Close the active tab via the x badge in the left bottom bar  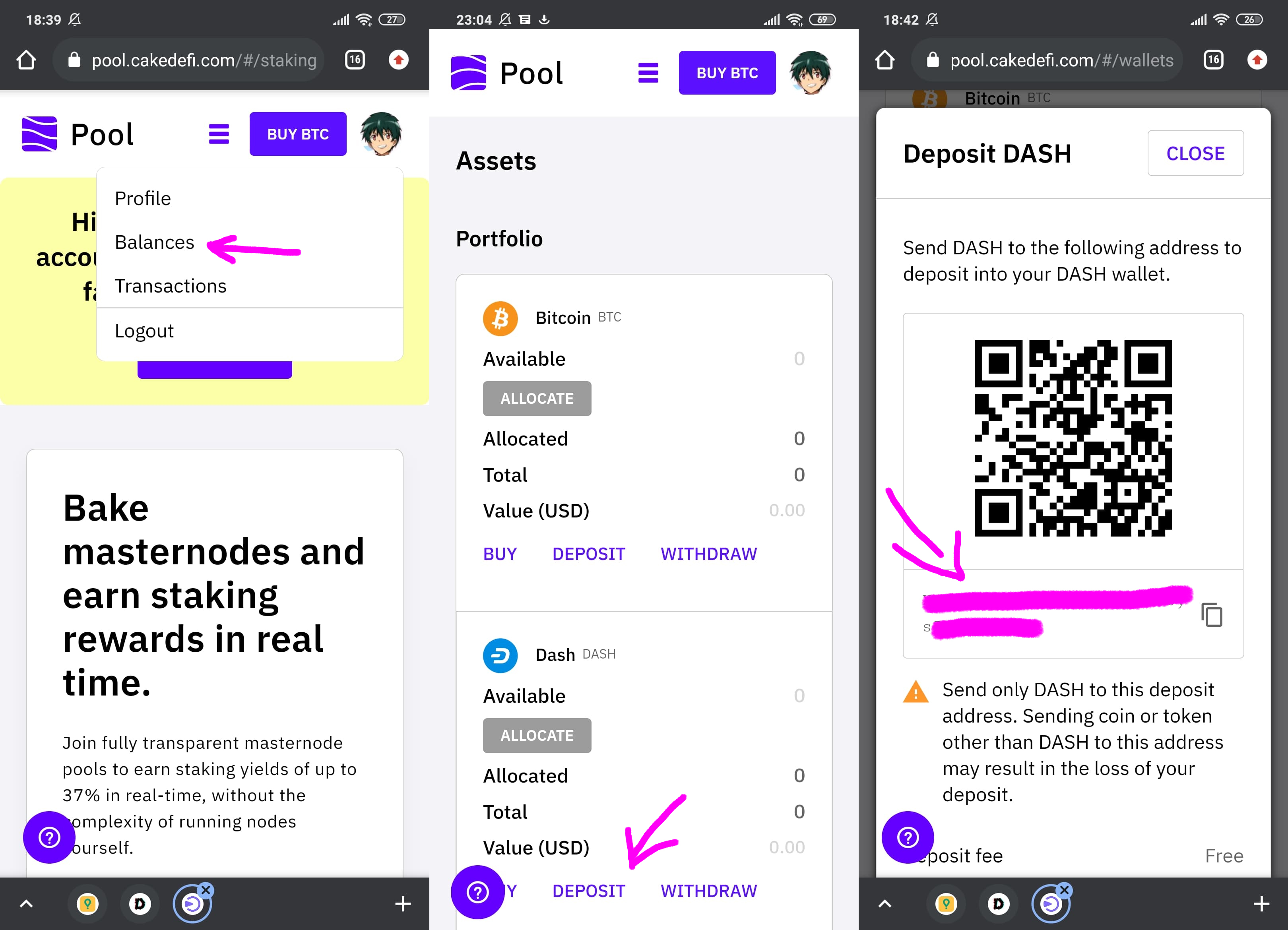click(206, 890)
